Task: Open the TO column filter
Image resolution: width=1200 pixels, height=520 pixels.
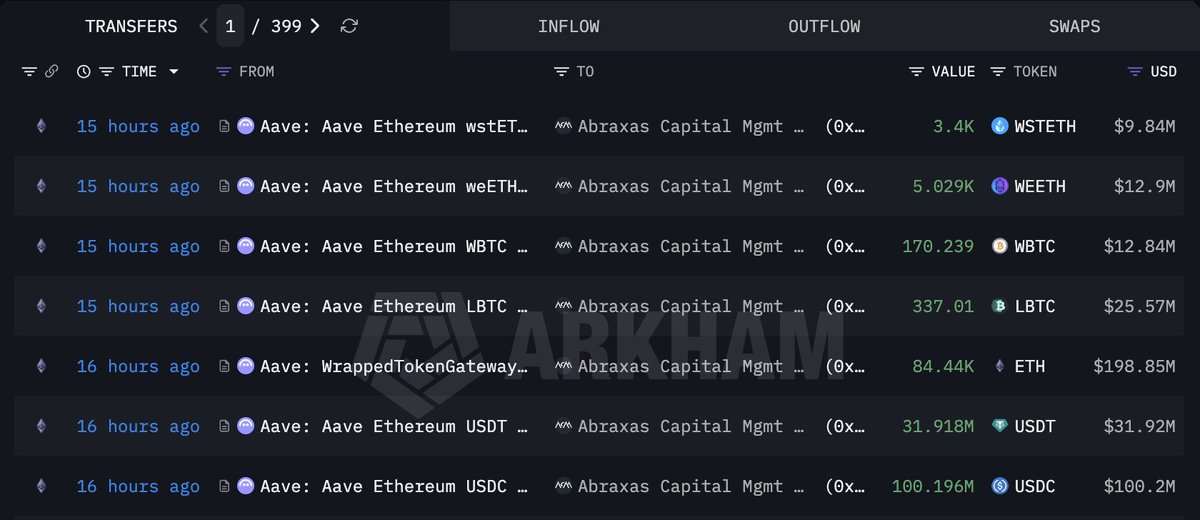Action: 562,72
